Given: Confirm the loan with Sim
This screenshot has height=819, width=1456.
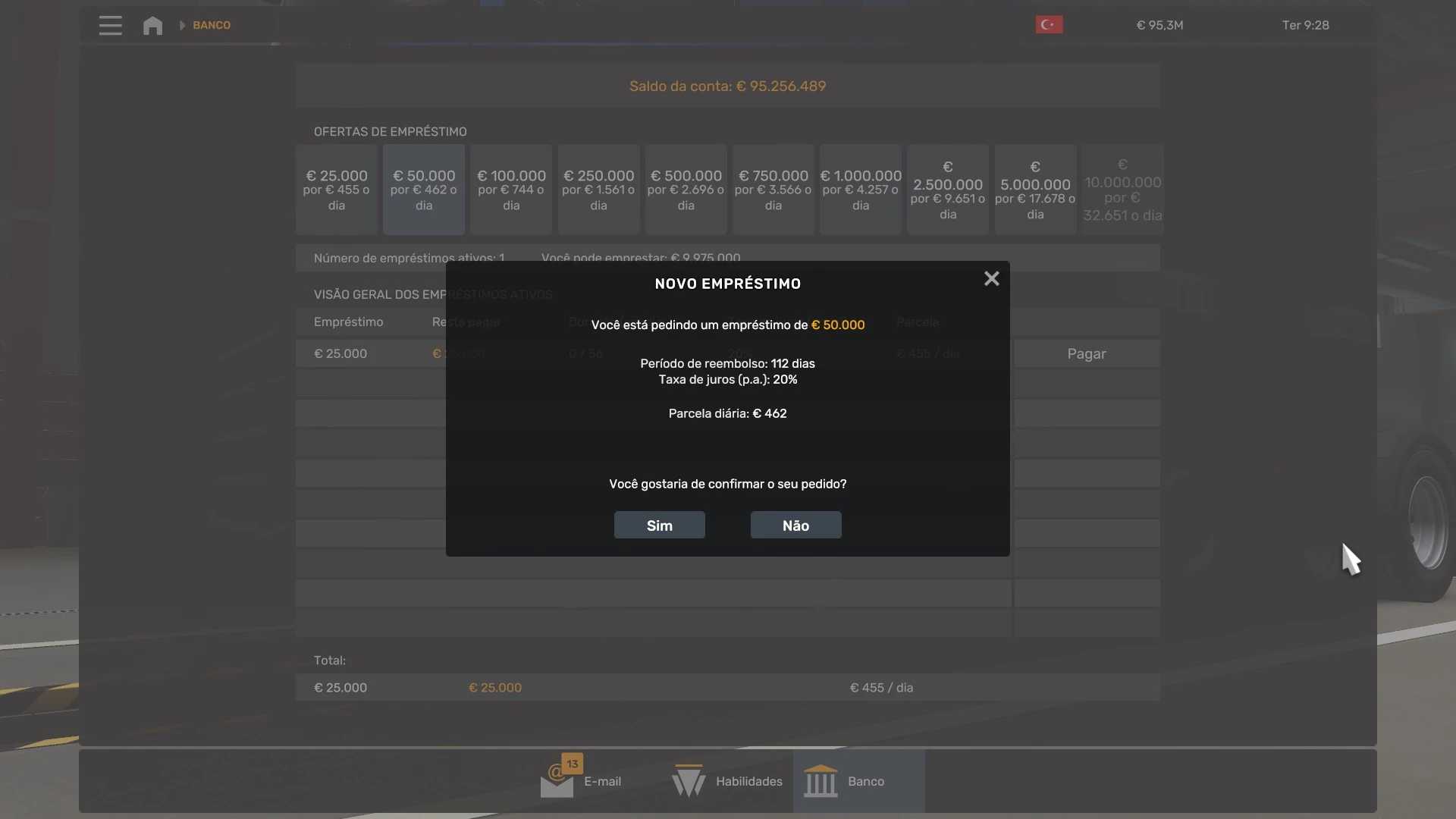Looking at the screenshot, I should (659, 526).
